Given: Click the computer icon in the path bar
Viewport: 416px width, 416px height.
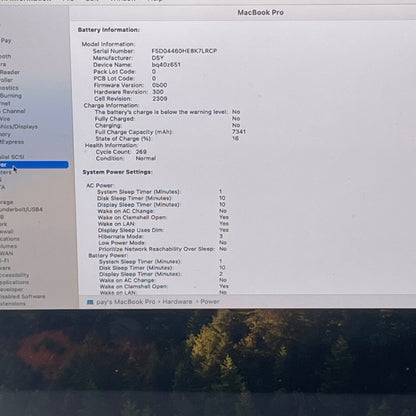Looking at the screenshot, I should tap(90, 302).
